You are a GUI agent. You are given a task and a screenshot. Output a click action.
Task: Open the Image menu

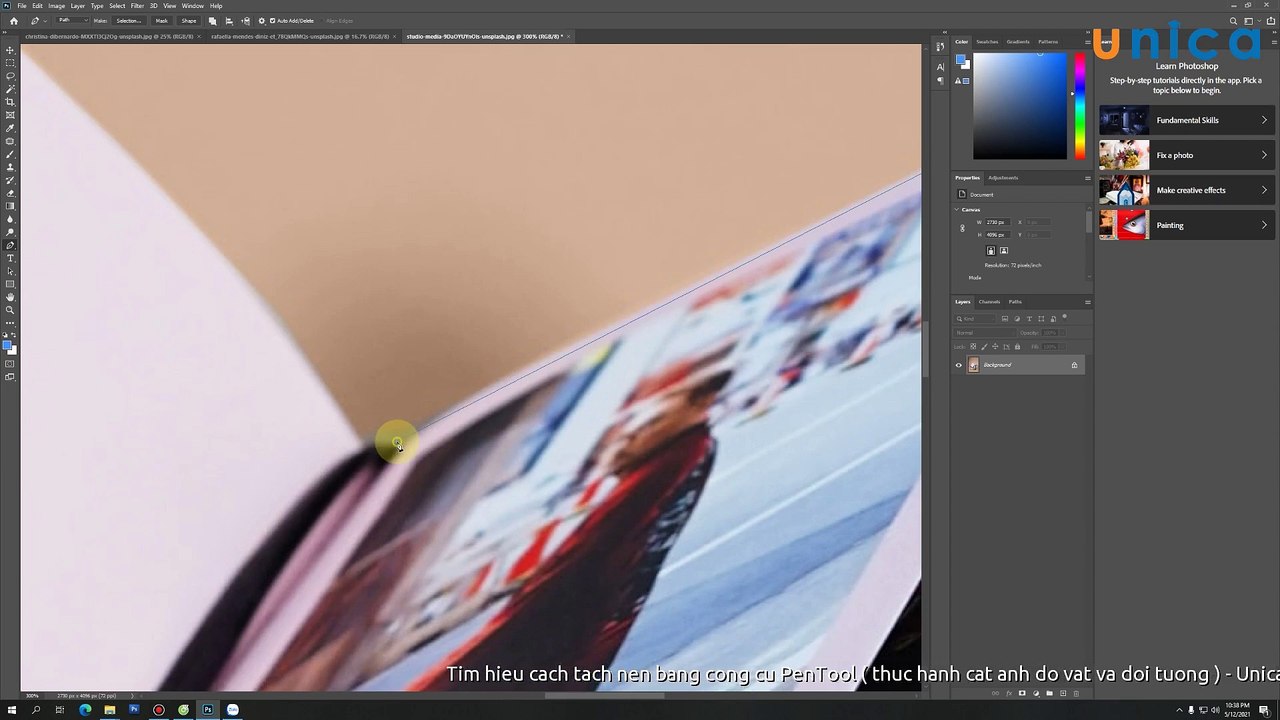pos(57,6)
